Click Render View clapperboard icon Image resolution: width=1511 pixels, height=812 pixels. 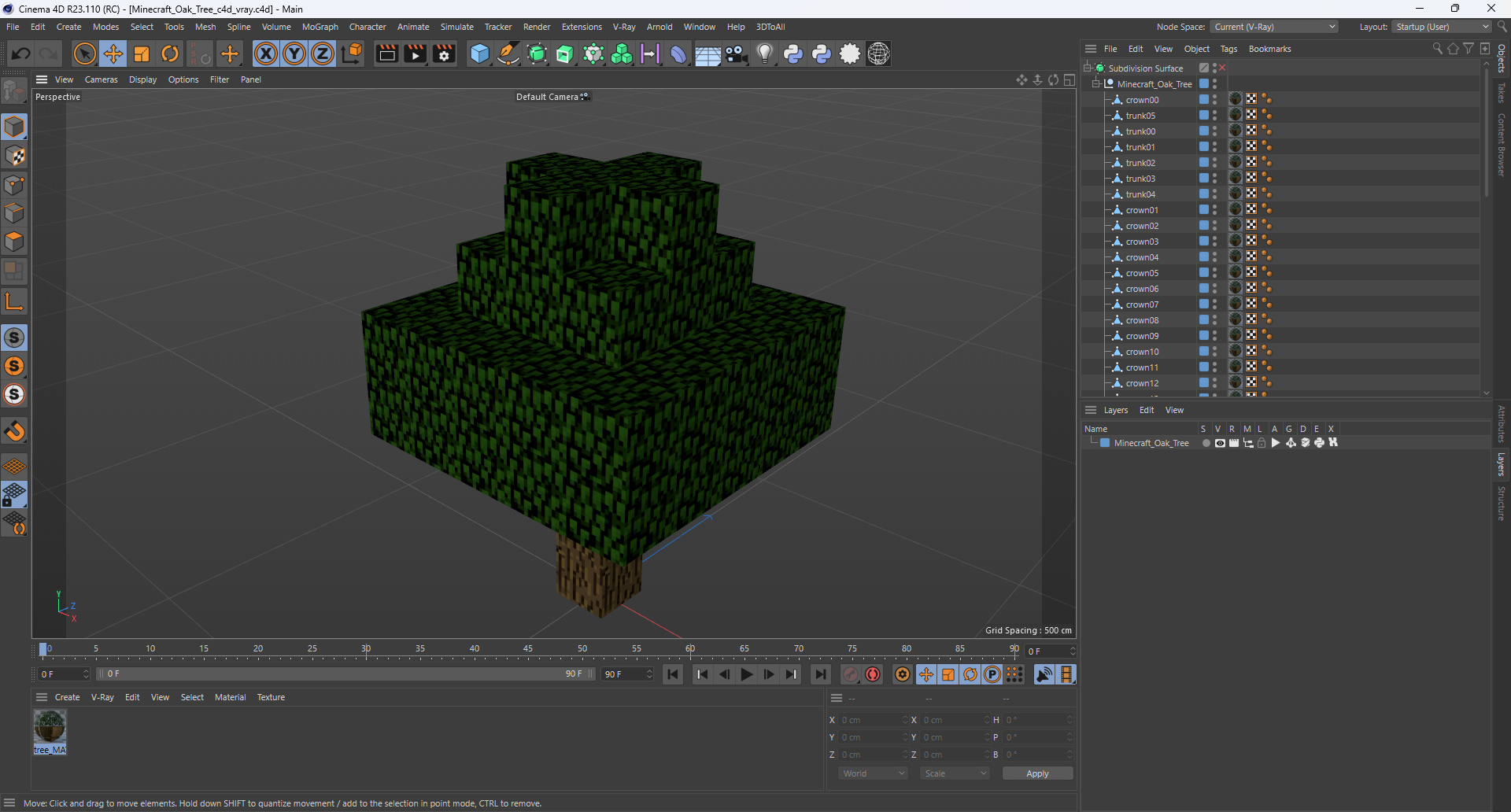click(x=386, y=54)
